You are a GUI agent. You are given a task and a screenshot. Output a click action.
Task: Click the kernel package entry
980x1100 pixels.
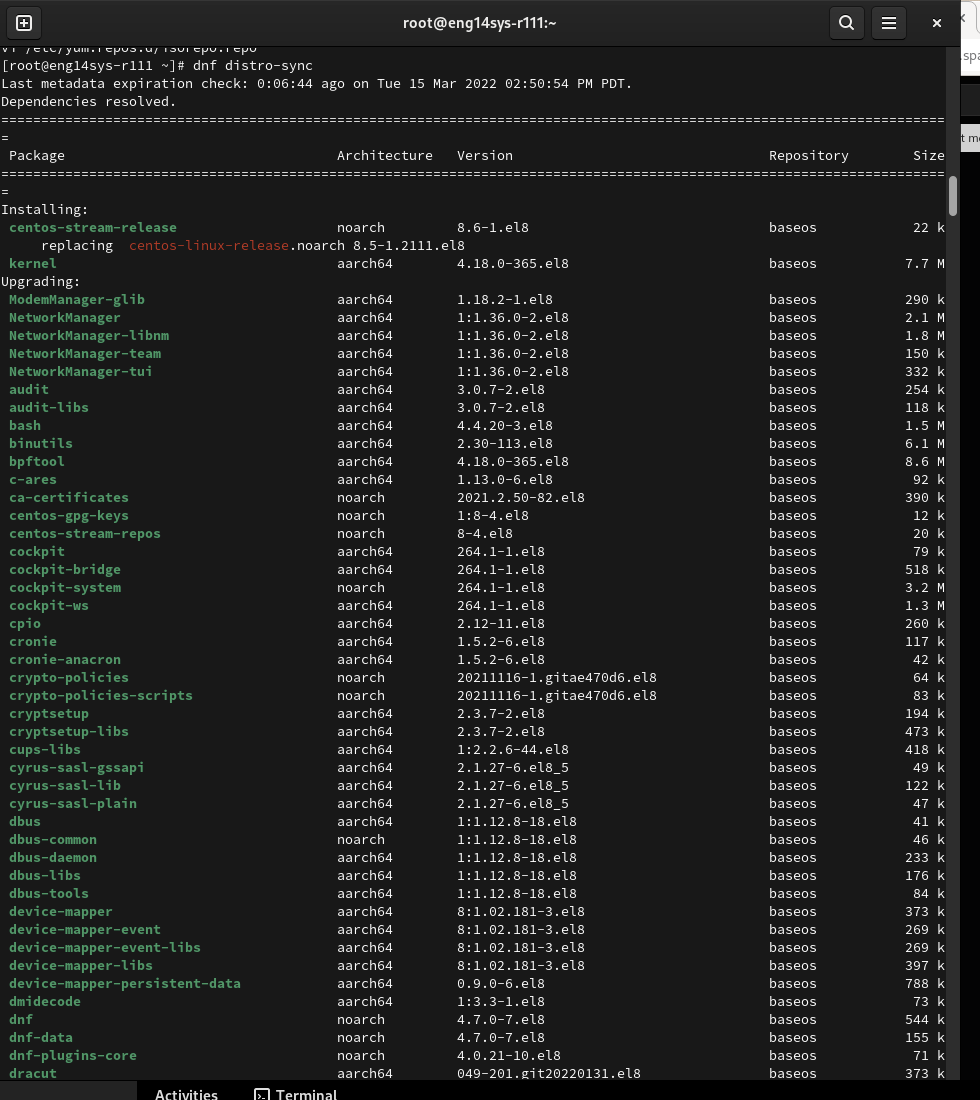point(32,264)
